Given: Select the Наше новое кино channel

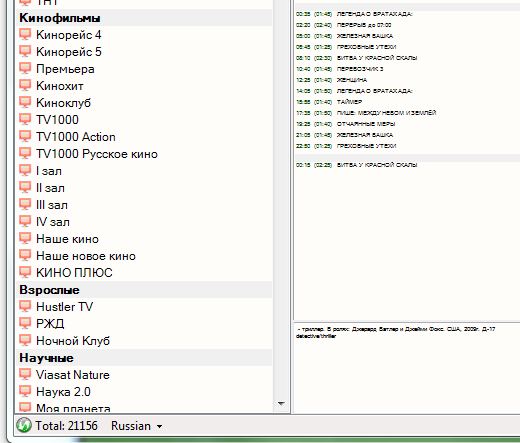Looking at the screenshot, I should pyautogui.click(x=86, y=256).
